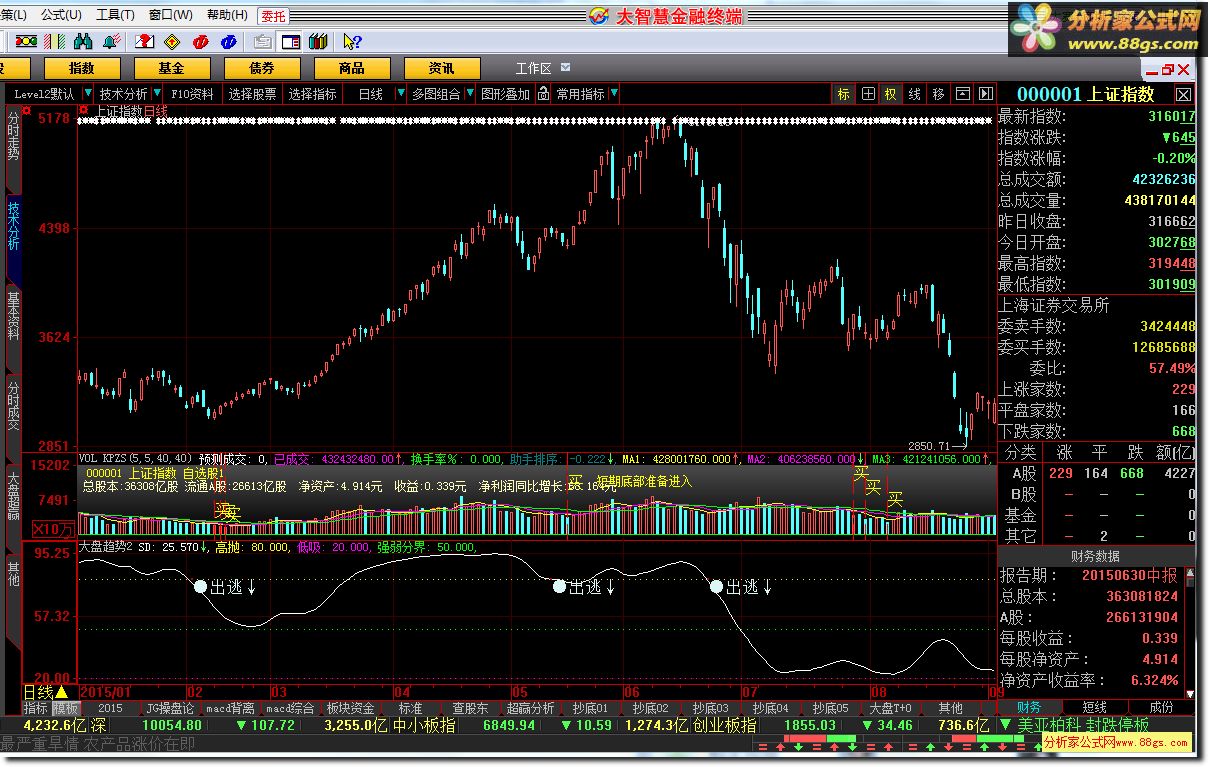This screenshot has width=1210, height=767.
Task: Click the alarm bell alert icon
Action: (111, 41)
